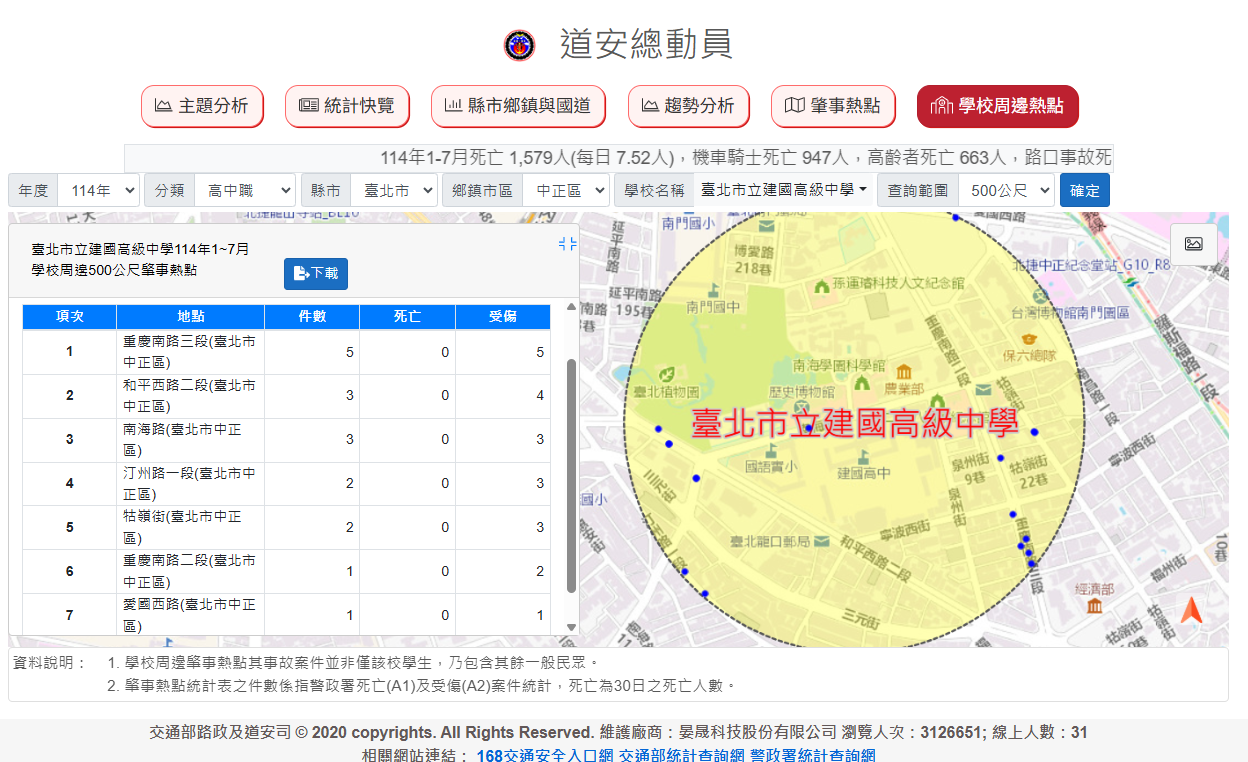Open the 鄉鎮市區 district dropdown
Screen dimensions: 1248x762
point(565,190)
